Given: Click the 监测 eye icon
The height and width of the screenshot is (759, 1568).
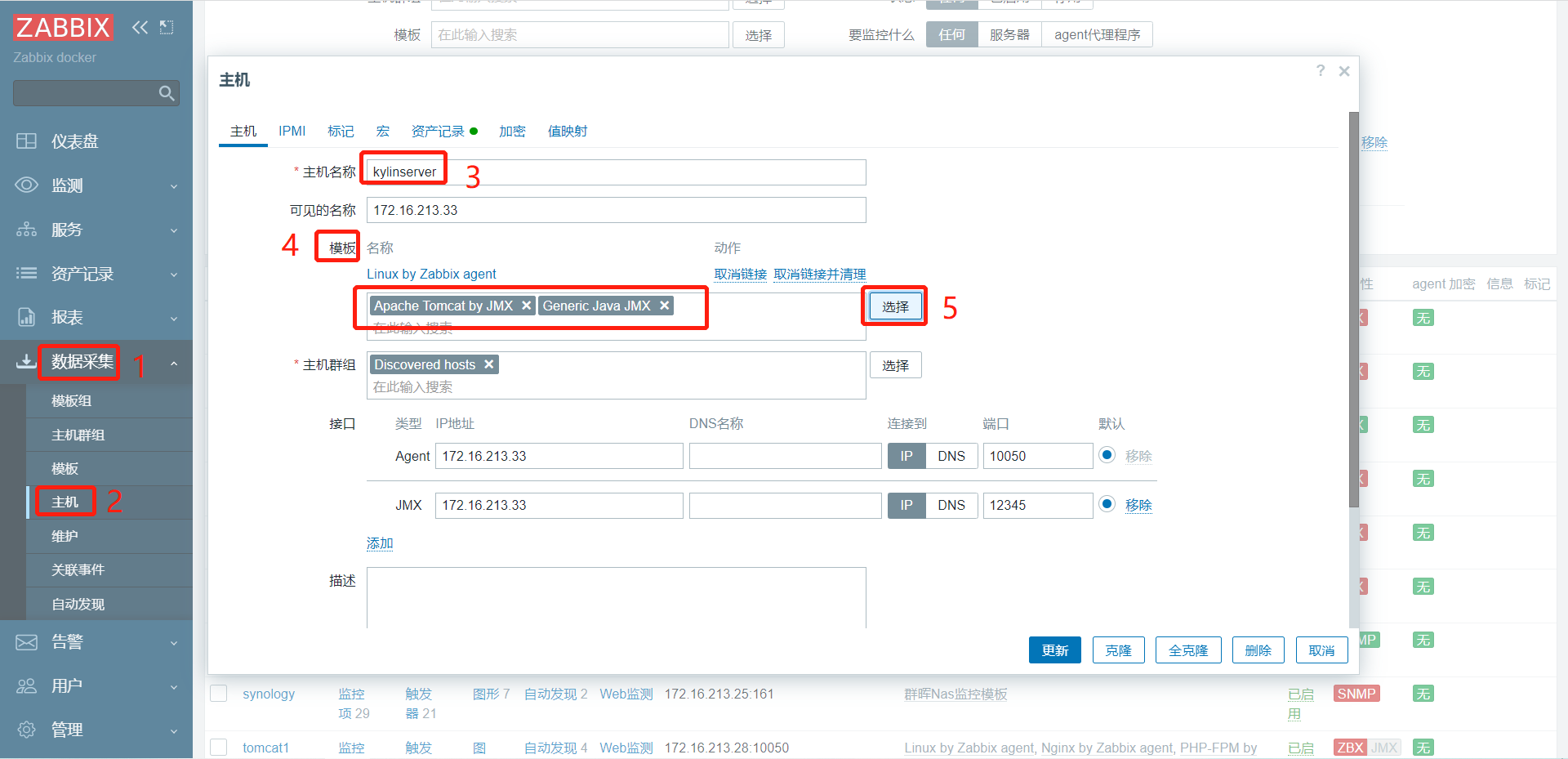Looking at the screenshot, I should pyautogui.click(x=26, y=185).
